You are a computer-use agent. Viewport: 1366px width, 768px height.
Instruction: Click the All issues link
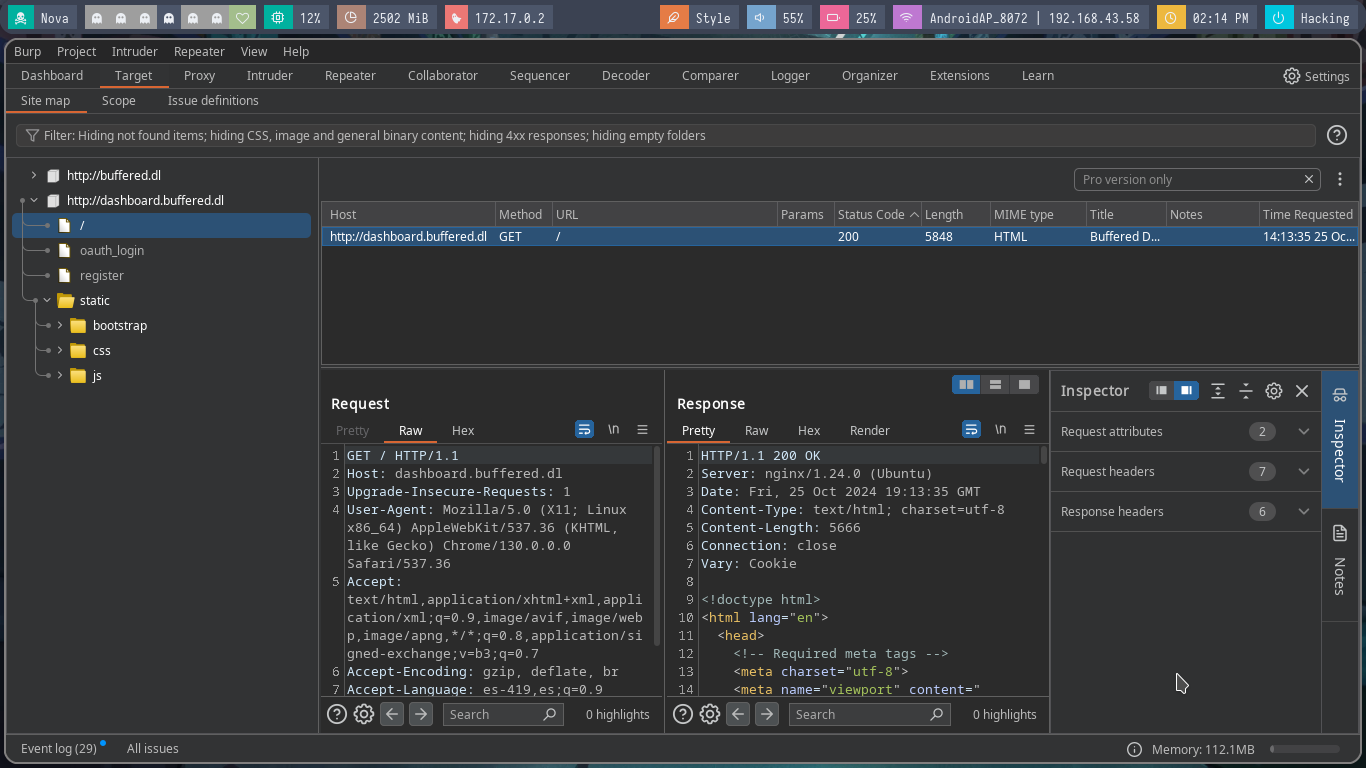coord(153,748)
